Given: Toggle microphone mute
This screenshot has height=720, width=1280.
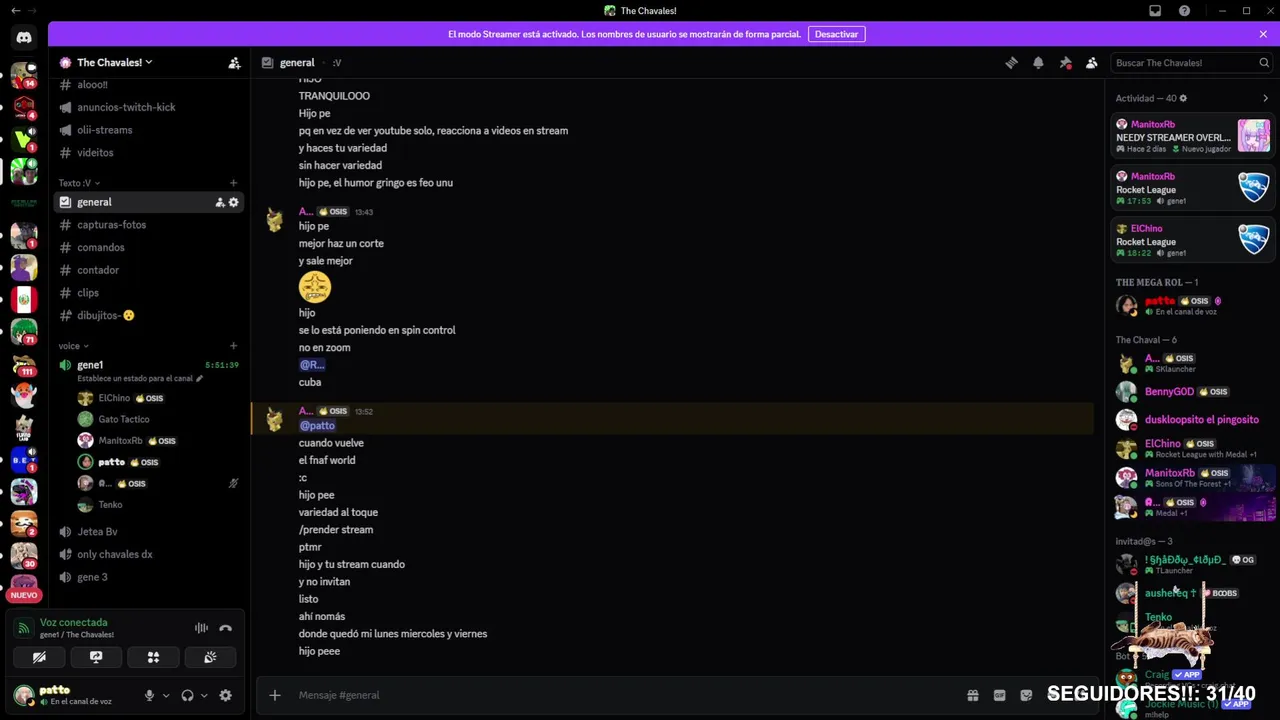Looking at the screenshot, I should [x=149, y=695].
